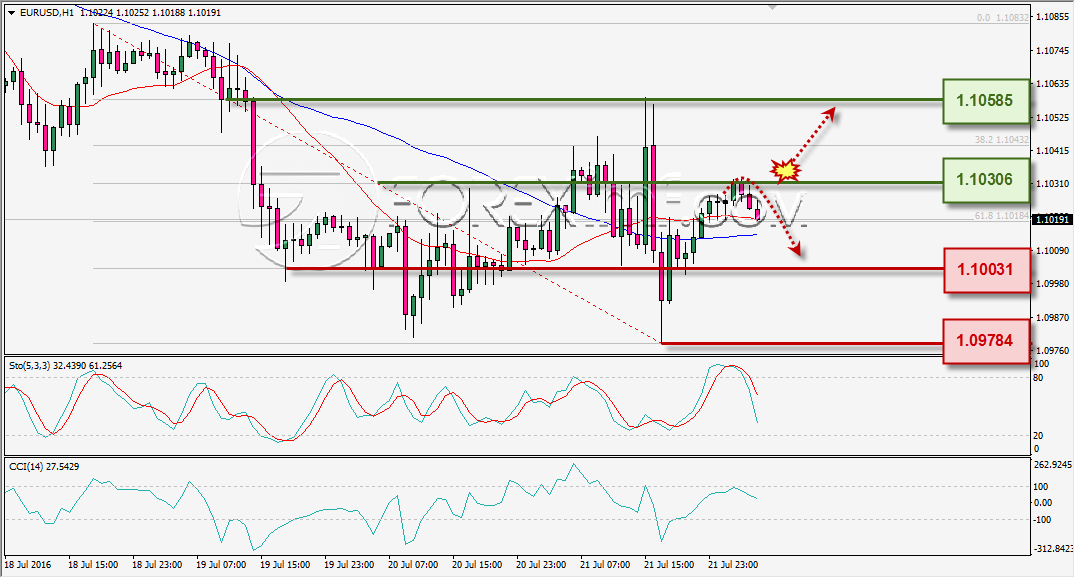Viewport: 1075px width, 578px height.
Task: Click price scale value 1.10090
Action: pyautogui.click(x=1052, y=250)
